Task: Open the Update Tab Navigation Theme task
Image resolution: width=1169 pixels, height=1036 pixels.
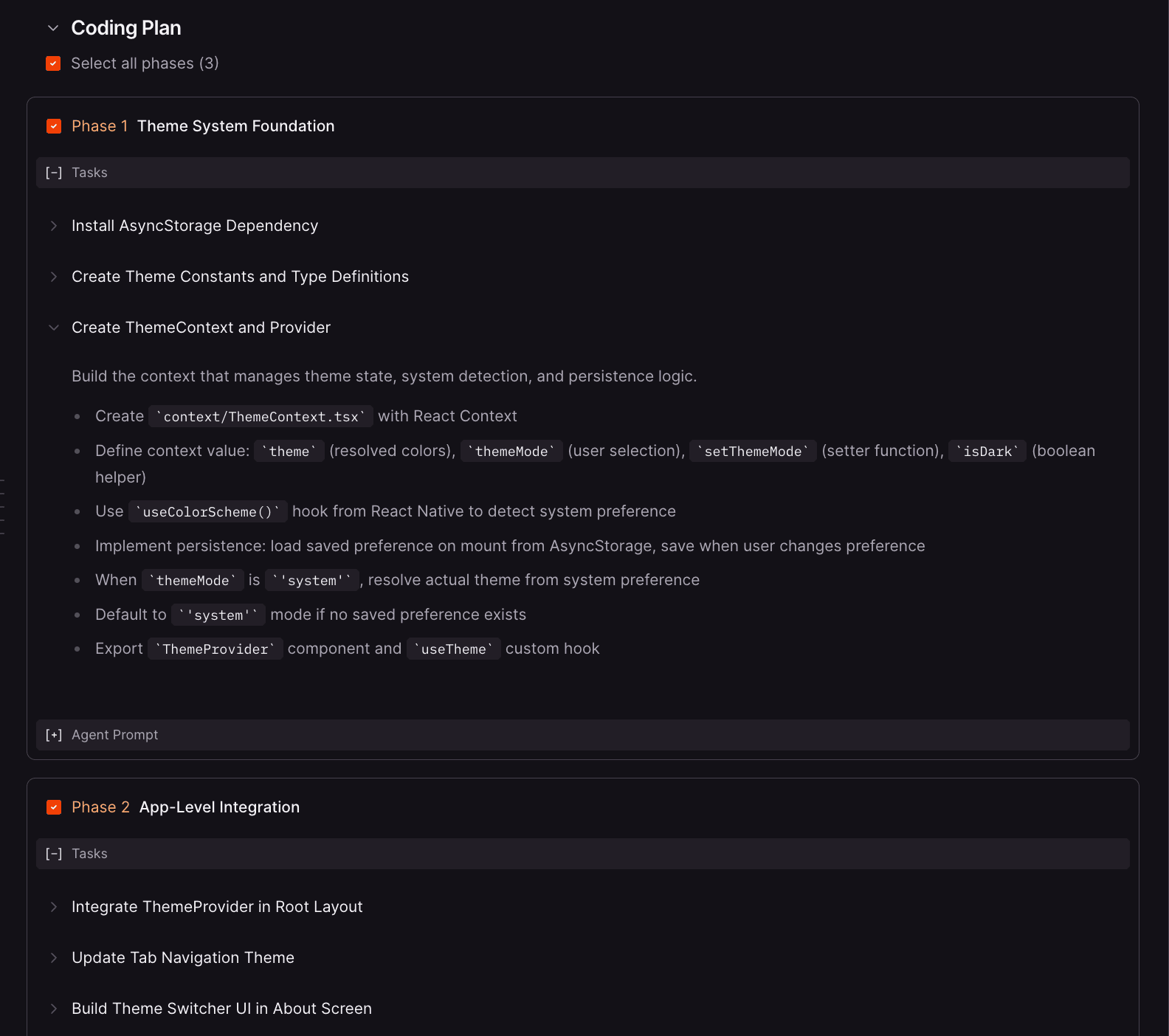Action: click(x=183, y=958)
